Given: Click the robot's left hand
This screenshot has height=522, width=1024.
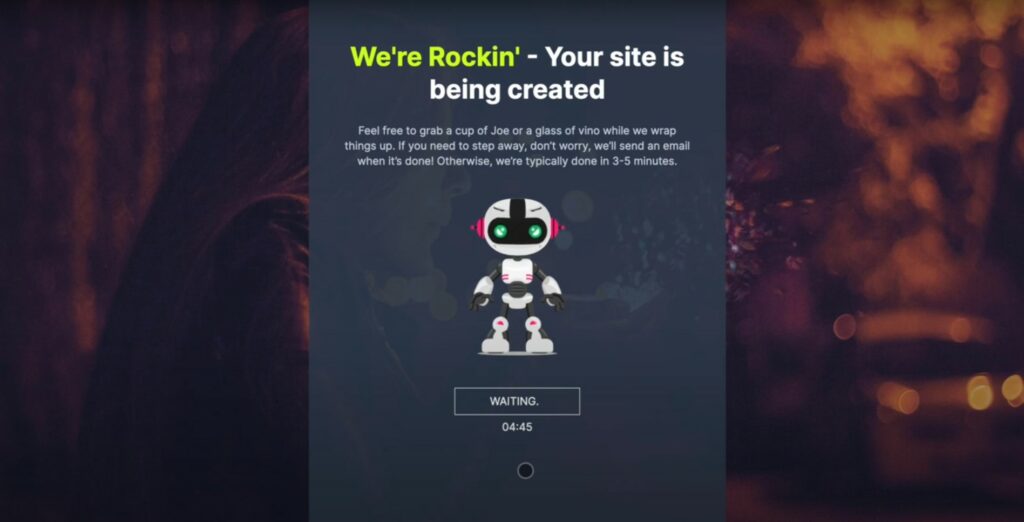Looking at the screenshot, I should (x=478, y=301).
